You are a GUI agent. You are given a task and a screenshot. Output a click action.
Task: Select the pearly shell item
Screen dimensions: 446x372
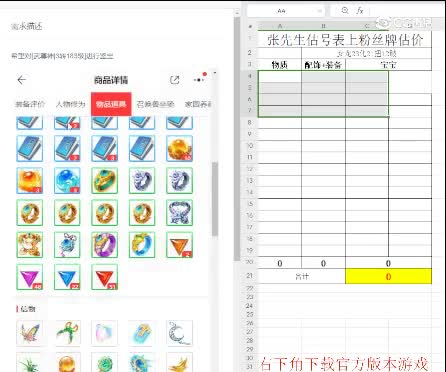pos(104,333)
